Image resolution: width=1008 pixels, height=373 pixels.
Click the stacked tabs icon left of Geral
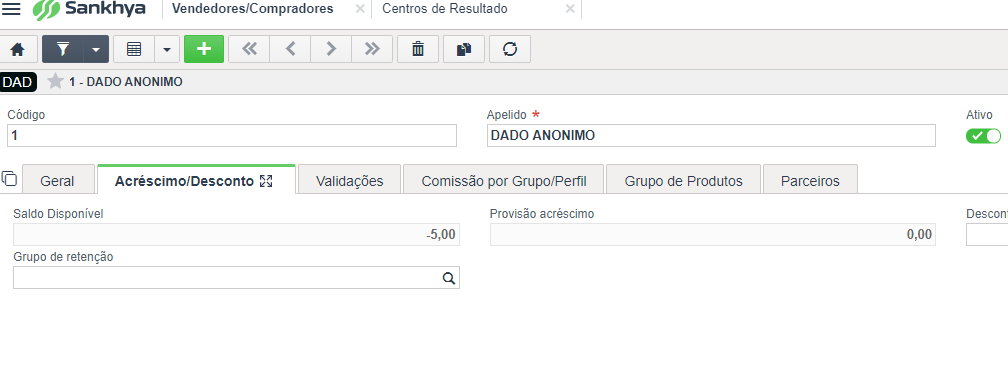(x=9, y=178)
